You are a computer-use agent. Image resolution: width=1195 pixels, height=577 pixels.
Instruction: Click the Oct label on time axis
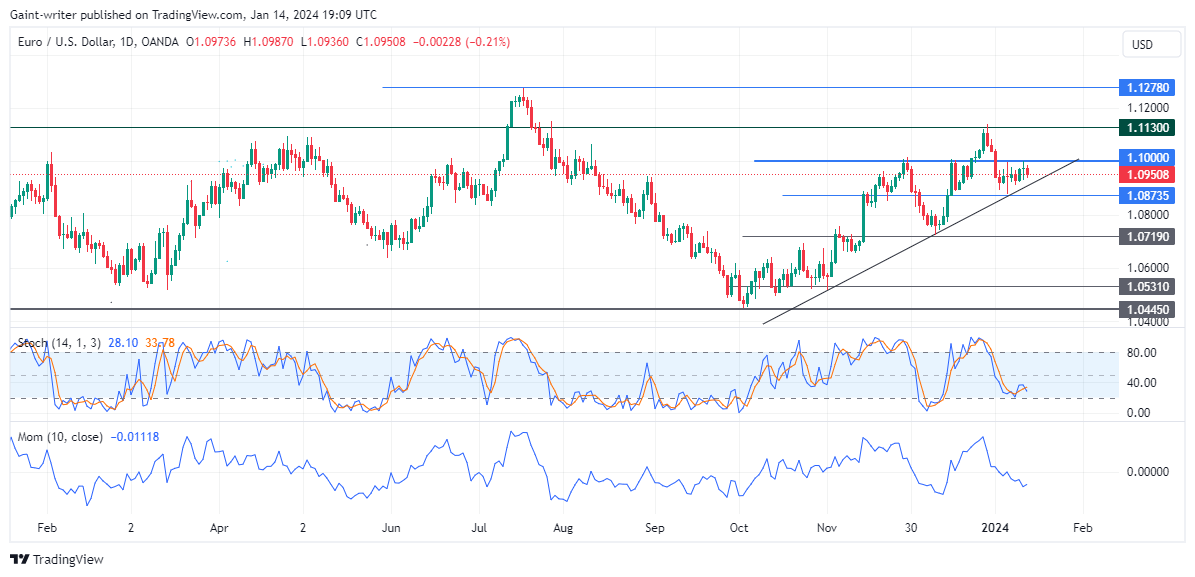[x=739, y=527]
